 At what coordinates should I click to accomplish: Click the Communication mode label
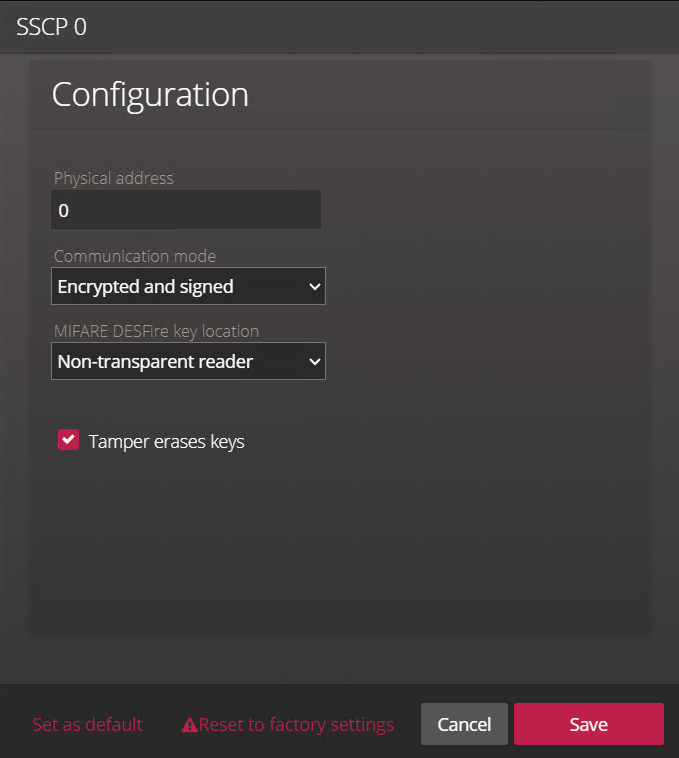coord(135,256)
